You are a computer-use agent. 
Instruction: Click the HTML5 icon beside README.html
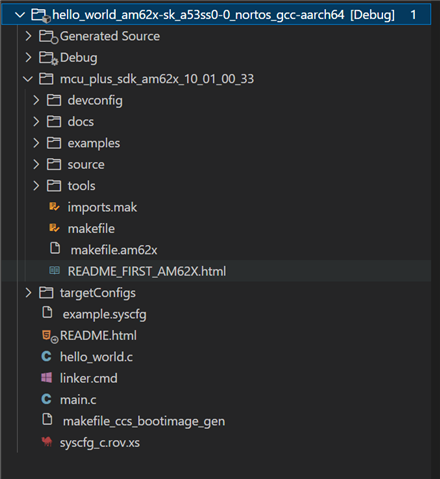50,337
